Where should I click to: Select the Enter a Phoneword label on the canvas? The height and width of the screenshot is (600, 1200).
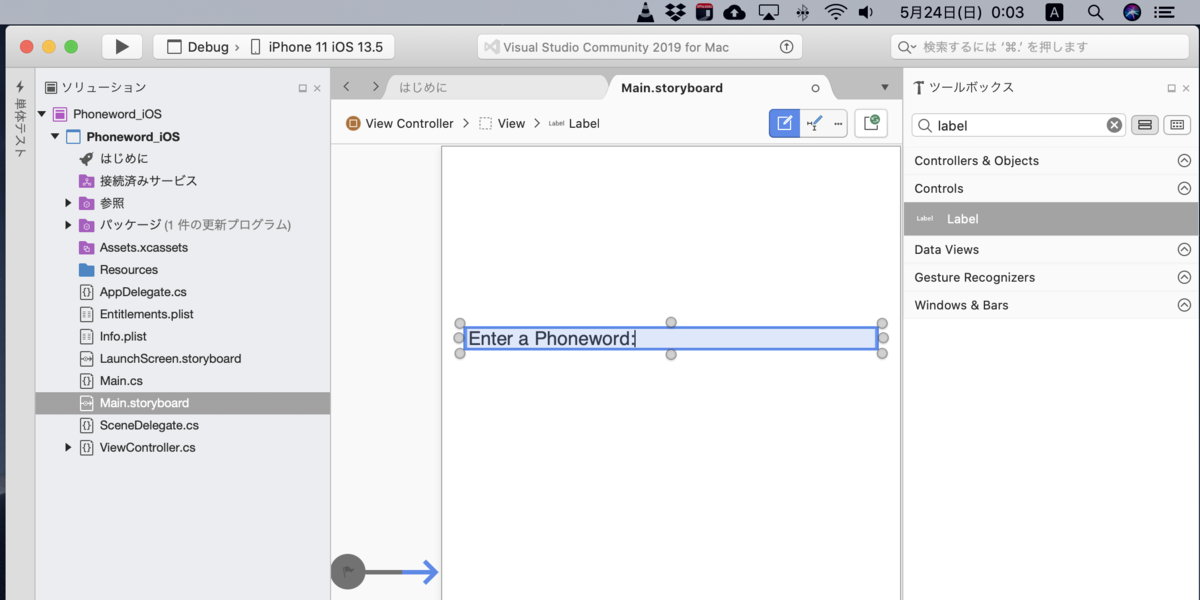coord(671,338)
